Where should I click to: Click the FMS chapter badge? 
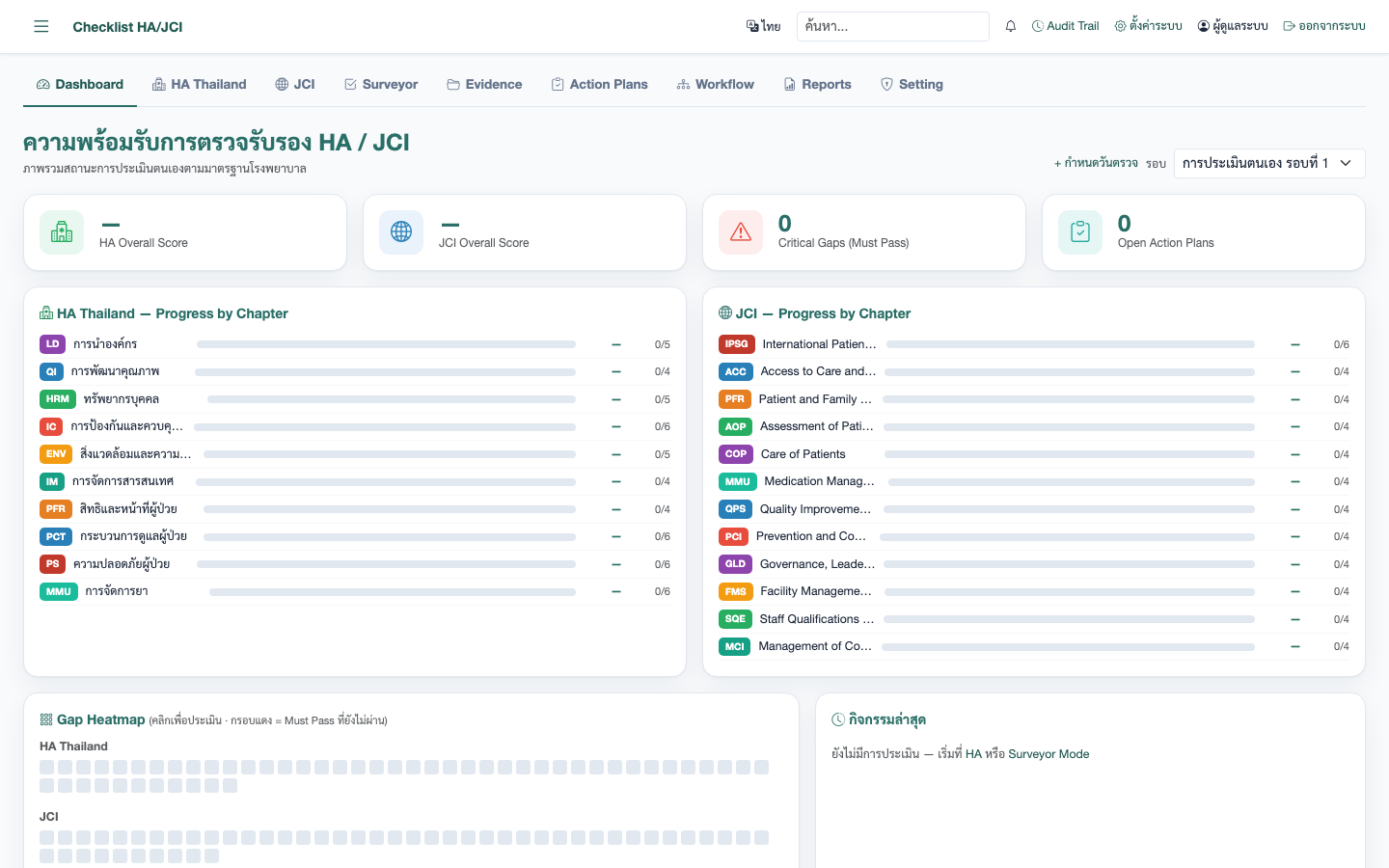pos(736,591)
